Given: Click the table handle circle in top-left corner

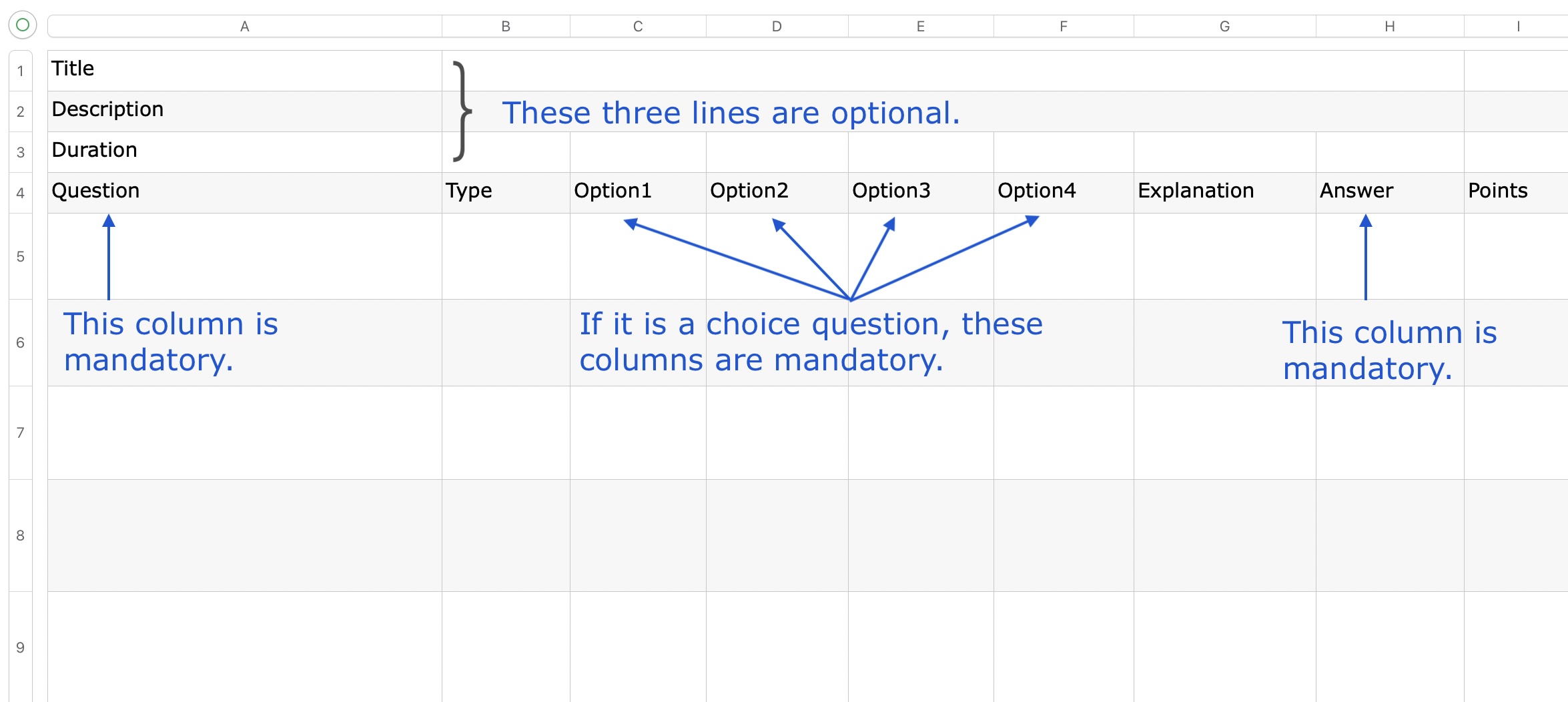Looking at the screenshot, I should (22, 25).
